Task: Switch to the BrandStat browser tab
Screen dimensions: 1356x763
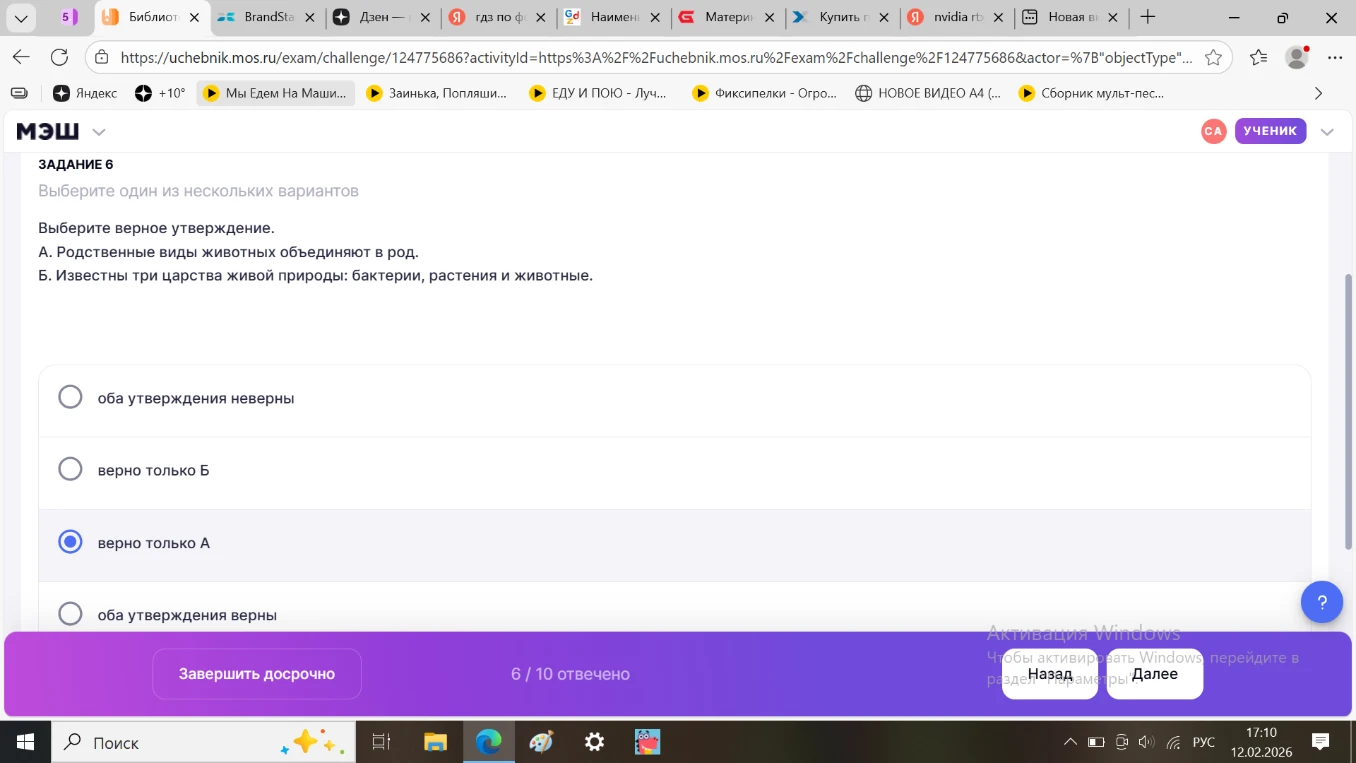Action: [268, 17]
